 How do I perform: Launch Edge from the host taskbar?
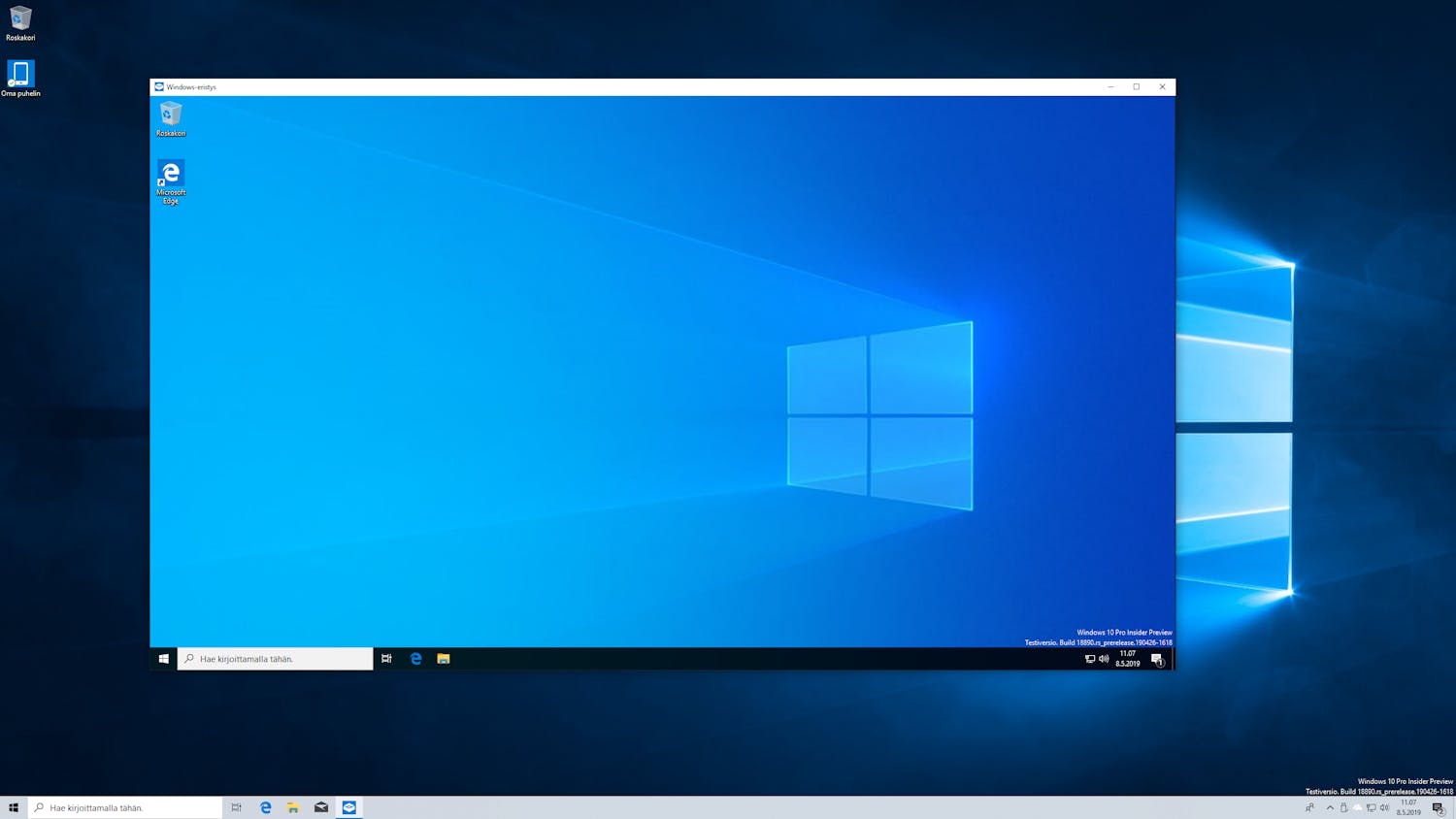click(x=264, y=806)
